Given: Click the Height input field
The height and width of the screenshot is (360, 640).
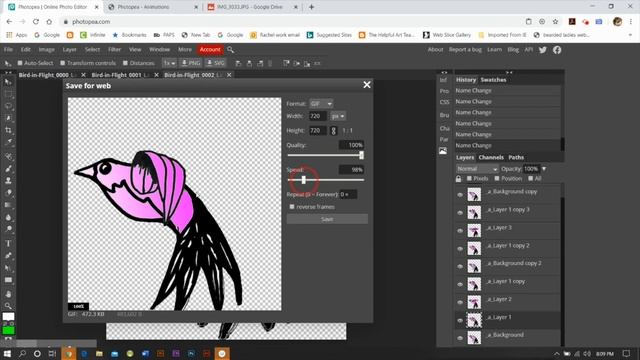Looking at the screenshot, I should (318, 131).
